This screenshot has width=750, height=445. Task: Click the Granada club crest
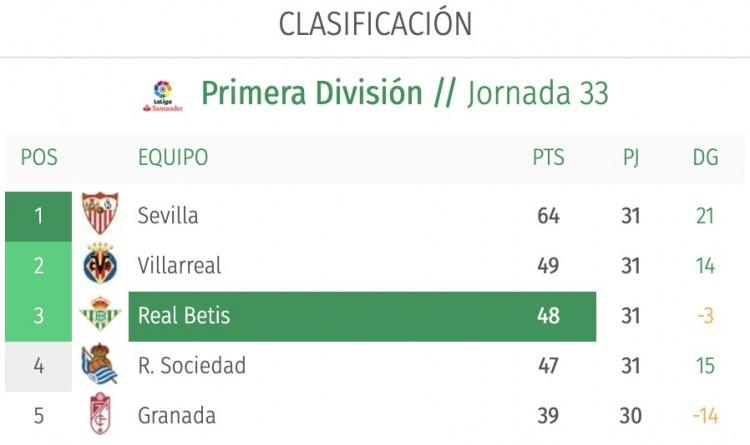click(x=100, y=415)
